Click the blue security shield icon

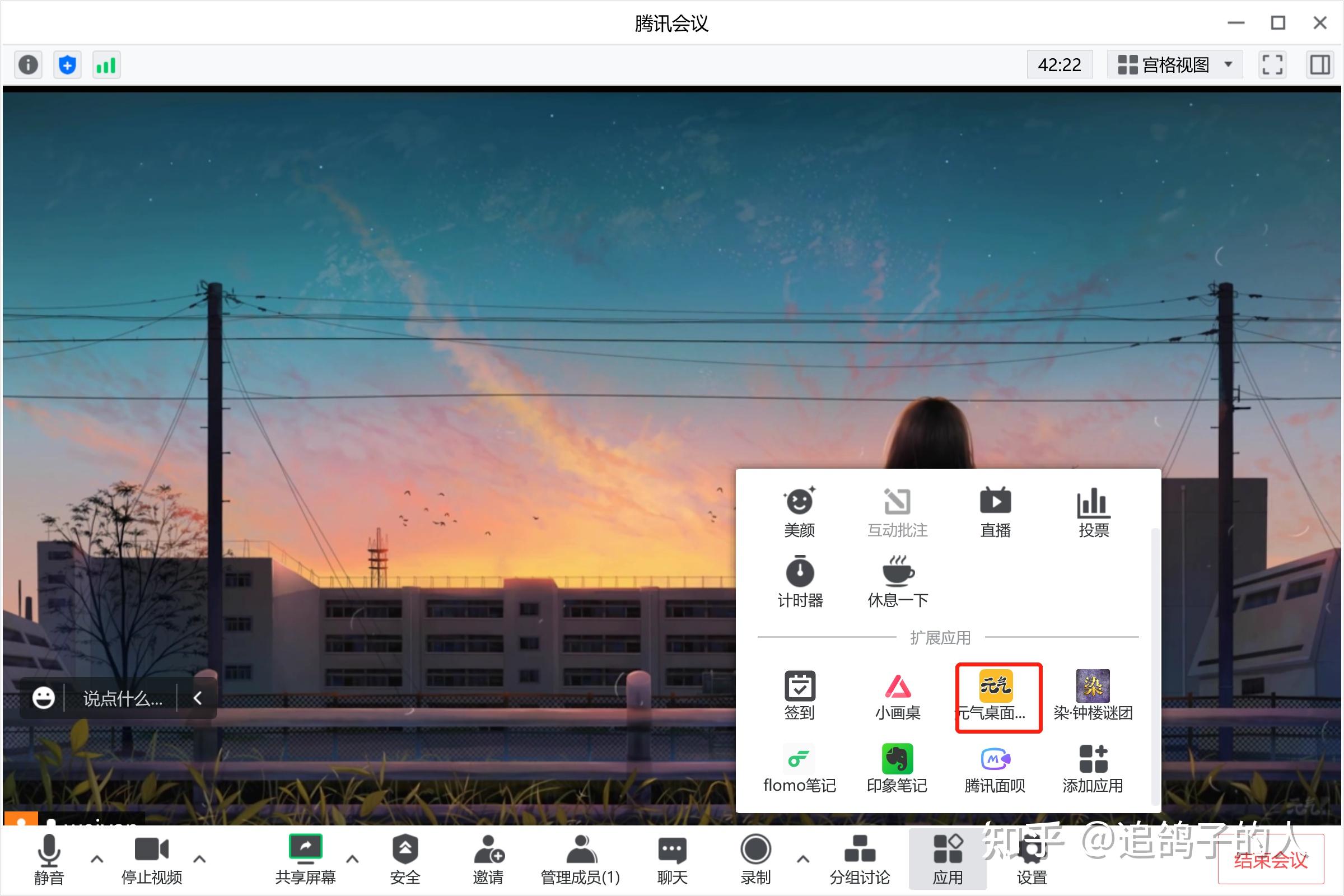pos(67,64)
